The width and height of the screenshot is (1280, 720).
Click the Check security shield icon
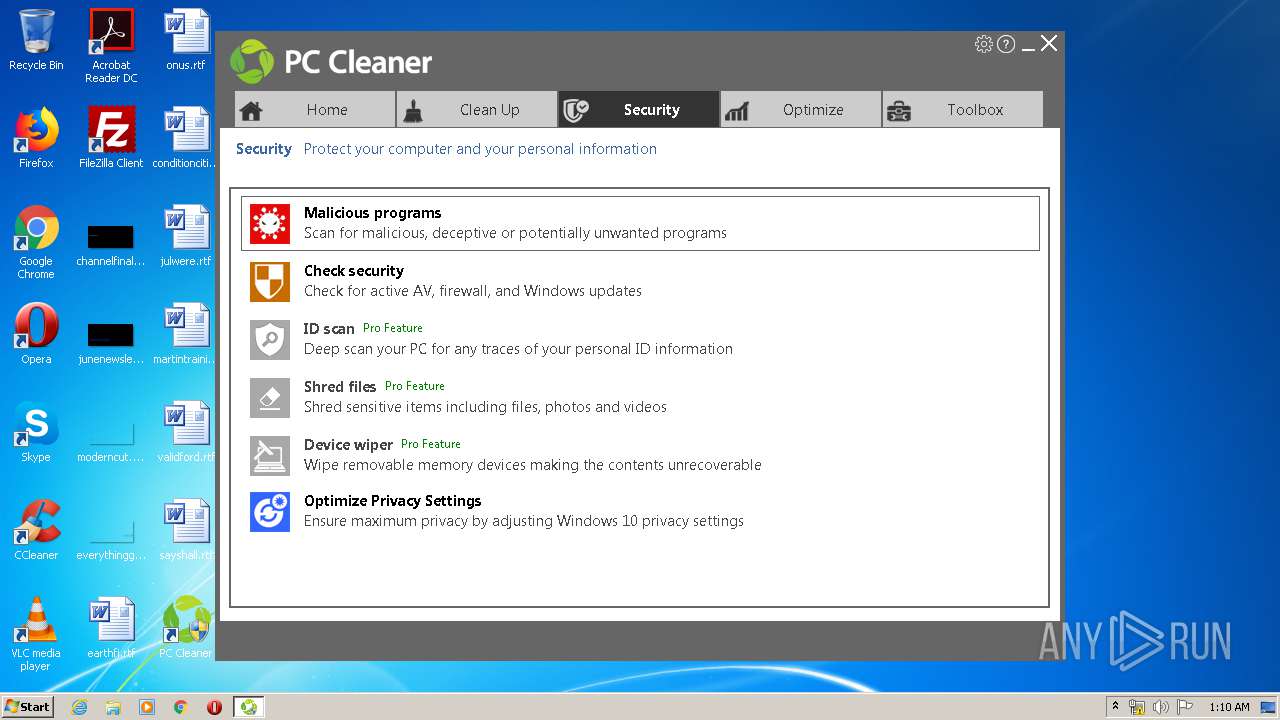click(270, 281)
